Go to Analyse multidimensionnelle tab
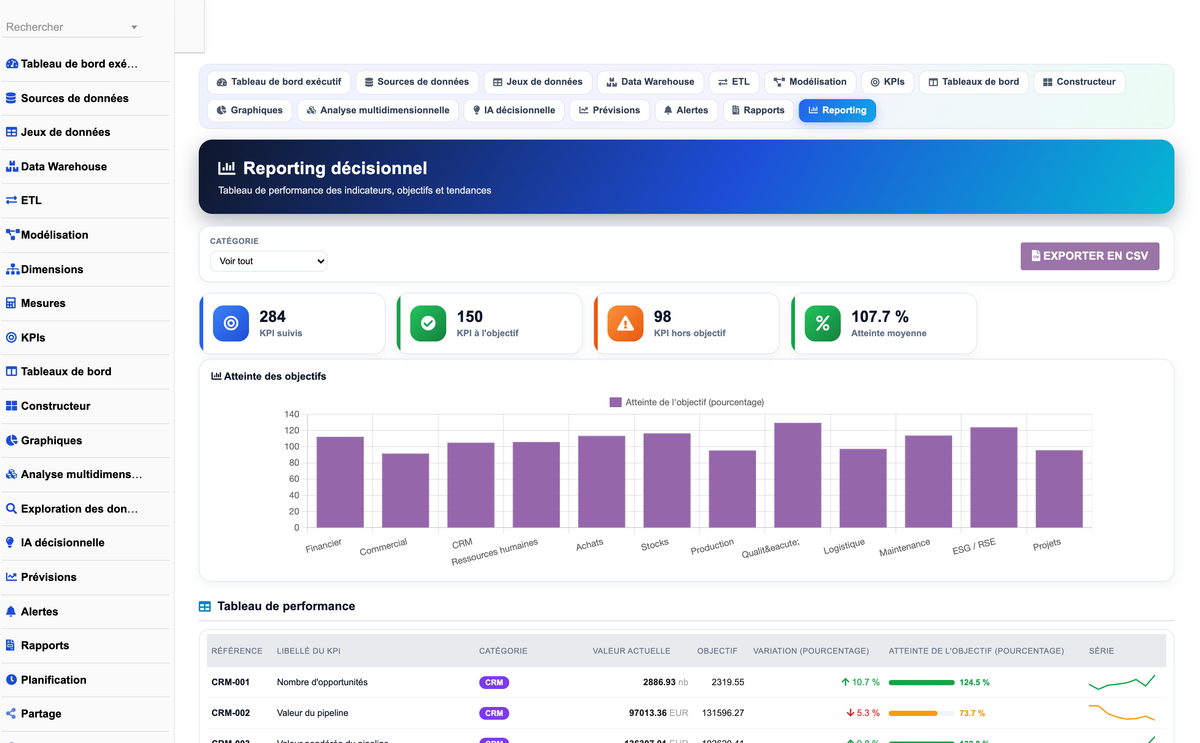The image size is (1200, 743). click(x=378, y=110)
